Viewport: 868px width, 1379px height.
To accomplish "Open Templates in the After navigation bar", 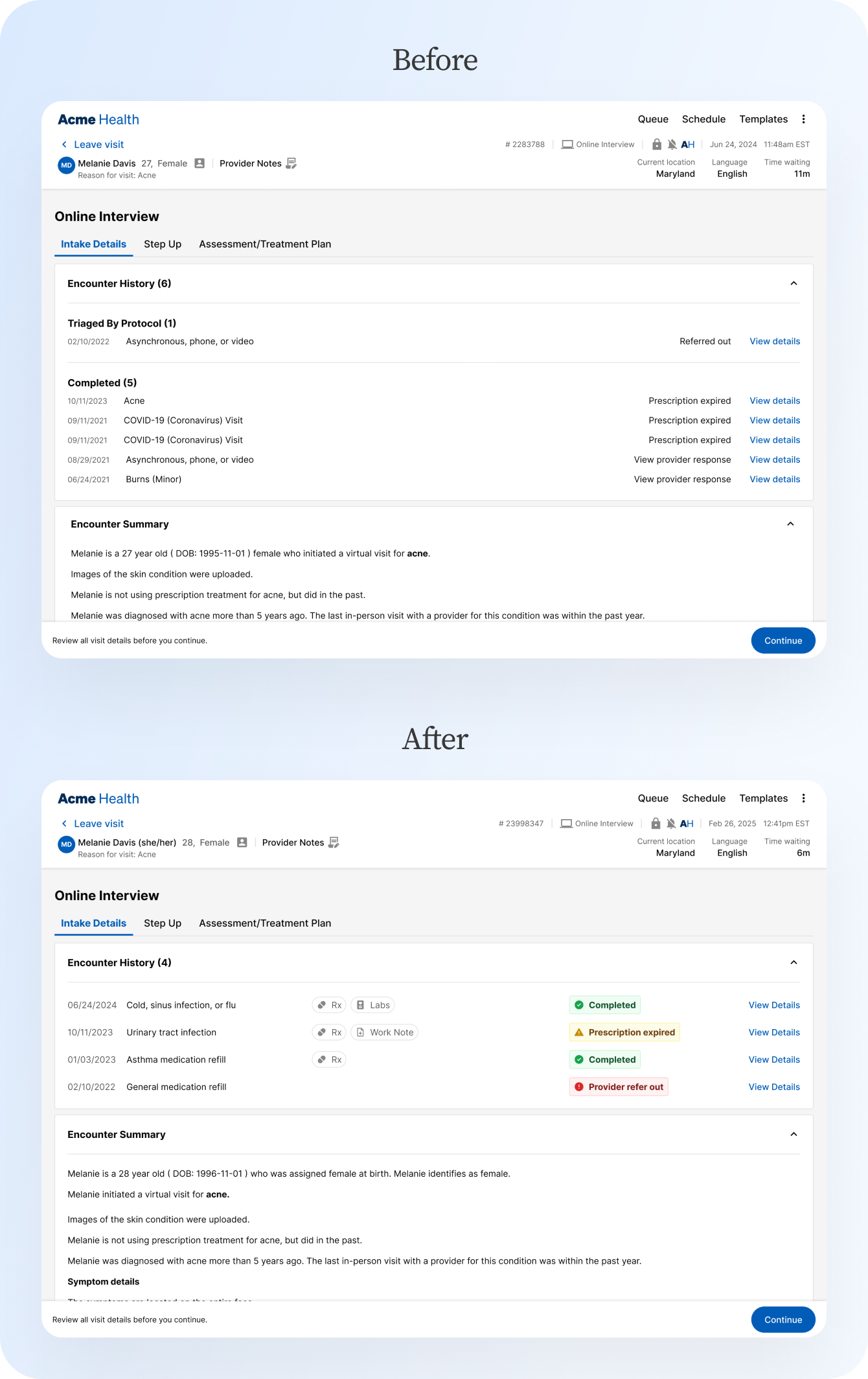I will (x=763, y=798).
